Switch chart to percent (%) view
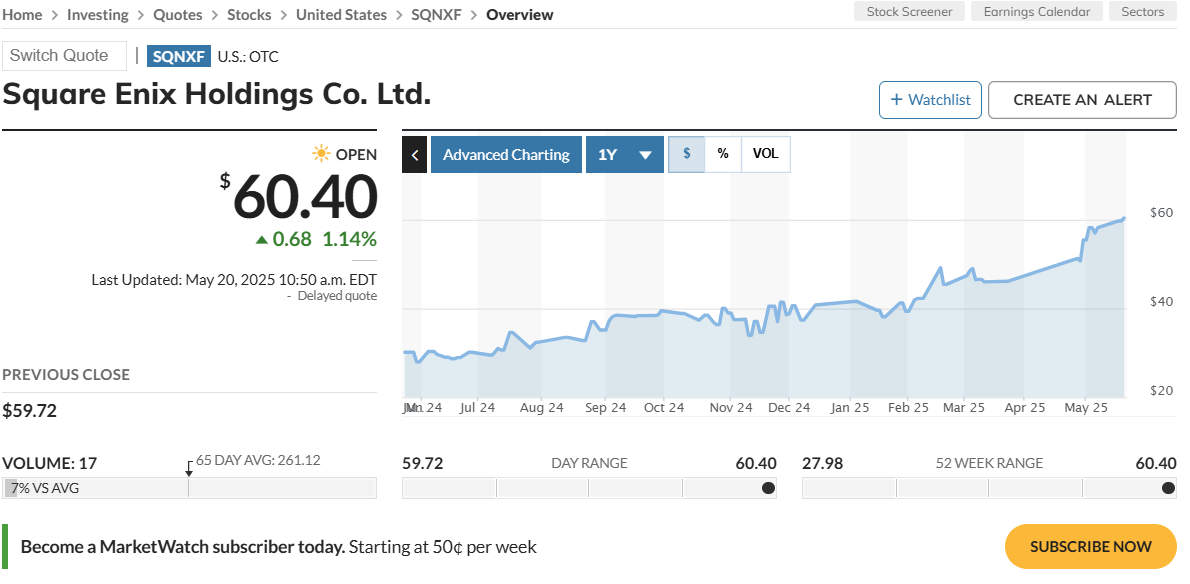 (723, 155)
